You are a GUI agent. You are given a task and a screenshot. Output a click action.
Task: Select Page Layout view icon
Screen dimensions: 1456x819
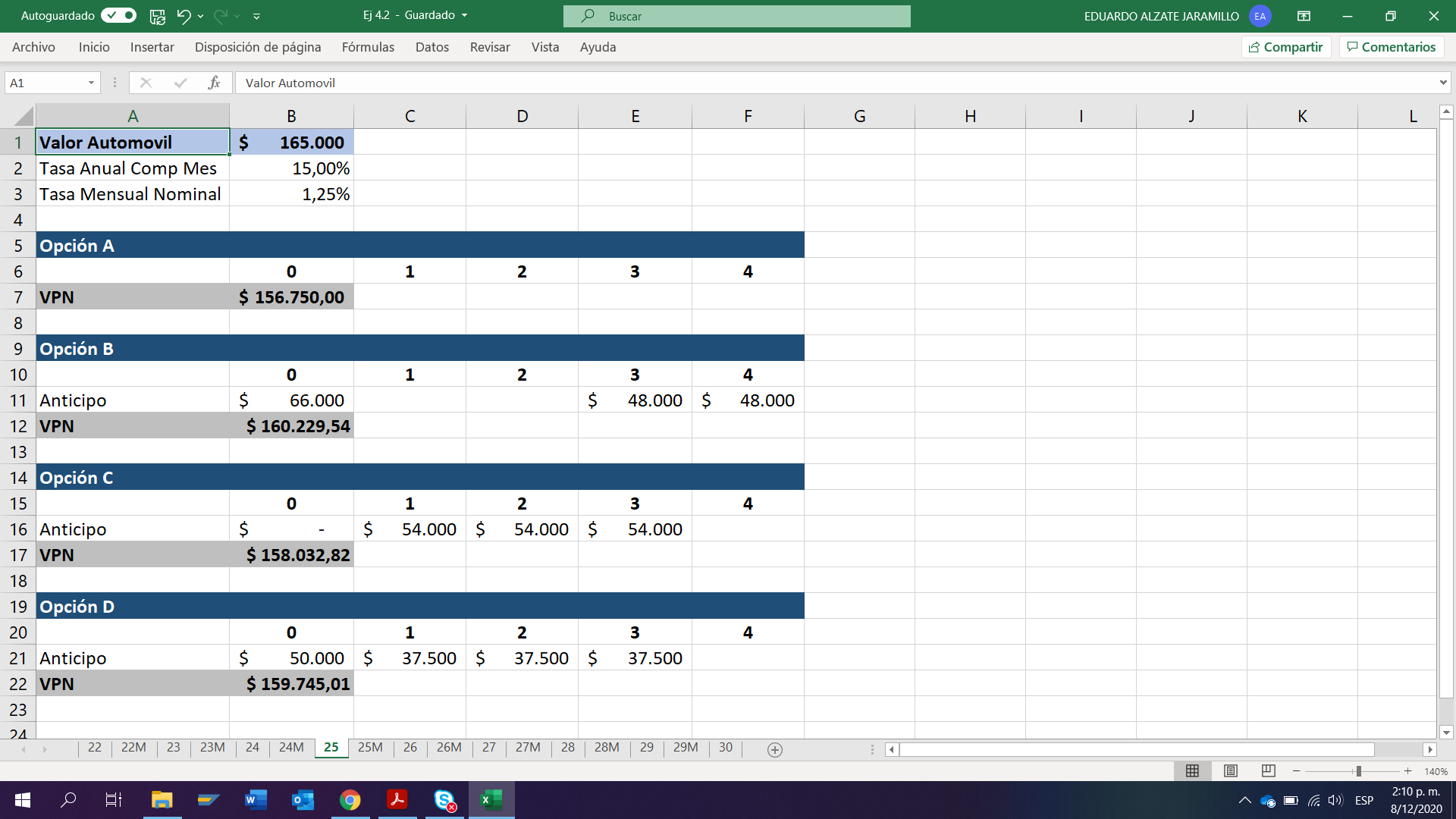coord(1230,770)
